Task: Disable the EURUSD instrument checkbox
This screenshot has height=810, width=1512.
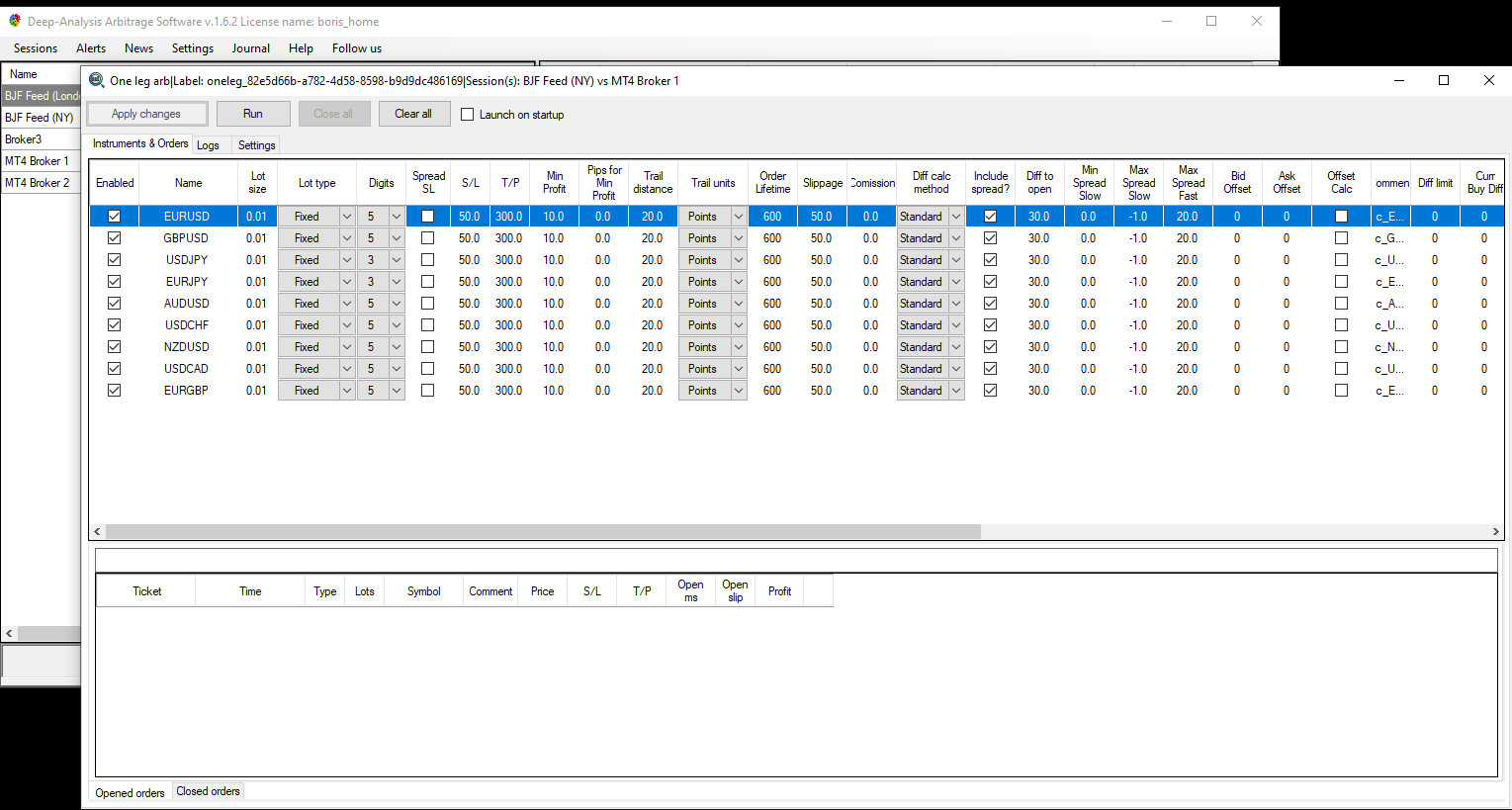Action: click(x=114, y=216)
